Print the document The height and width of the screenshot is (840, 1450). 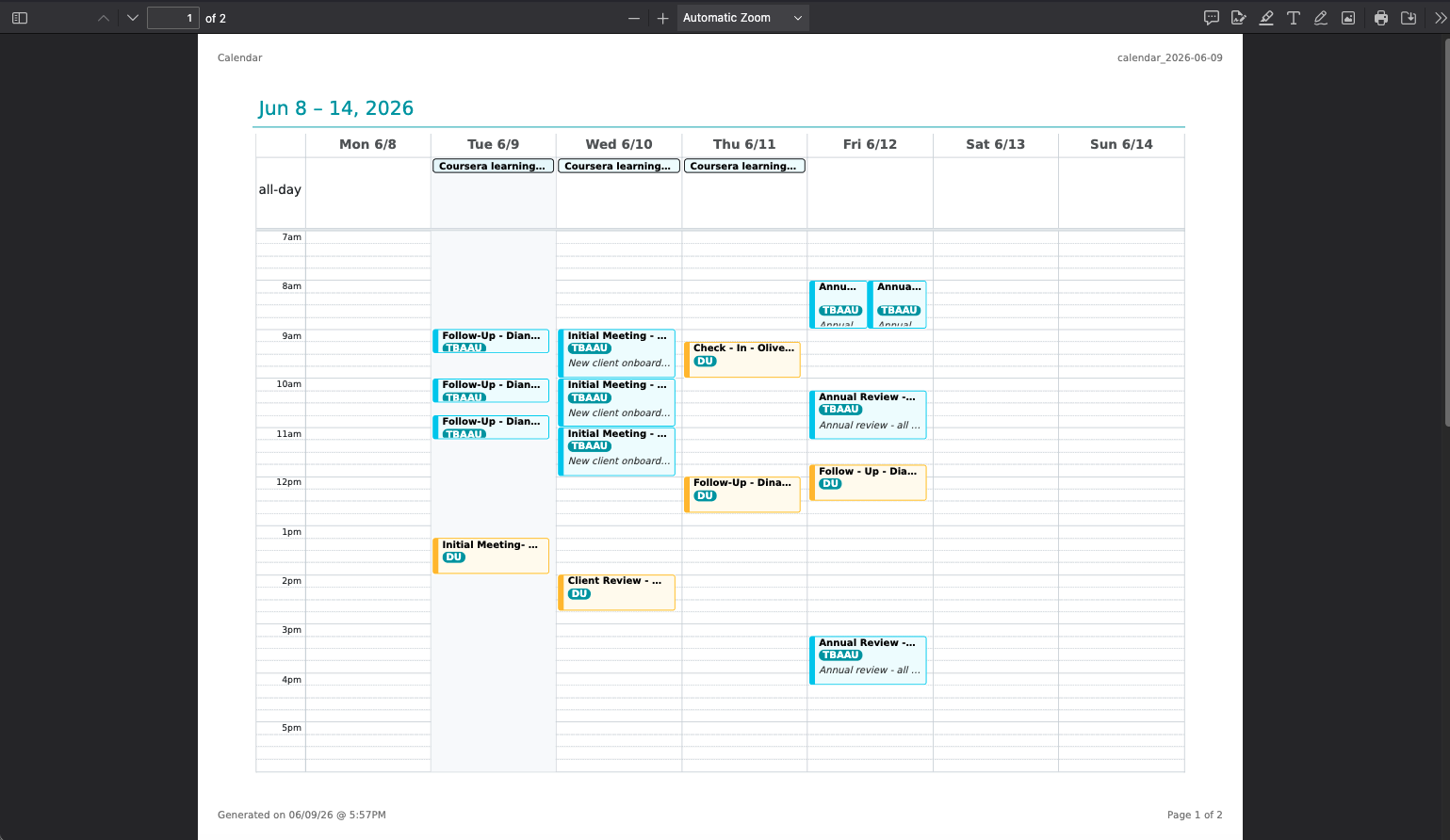coord(1381,18)
